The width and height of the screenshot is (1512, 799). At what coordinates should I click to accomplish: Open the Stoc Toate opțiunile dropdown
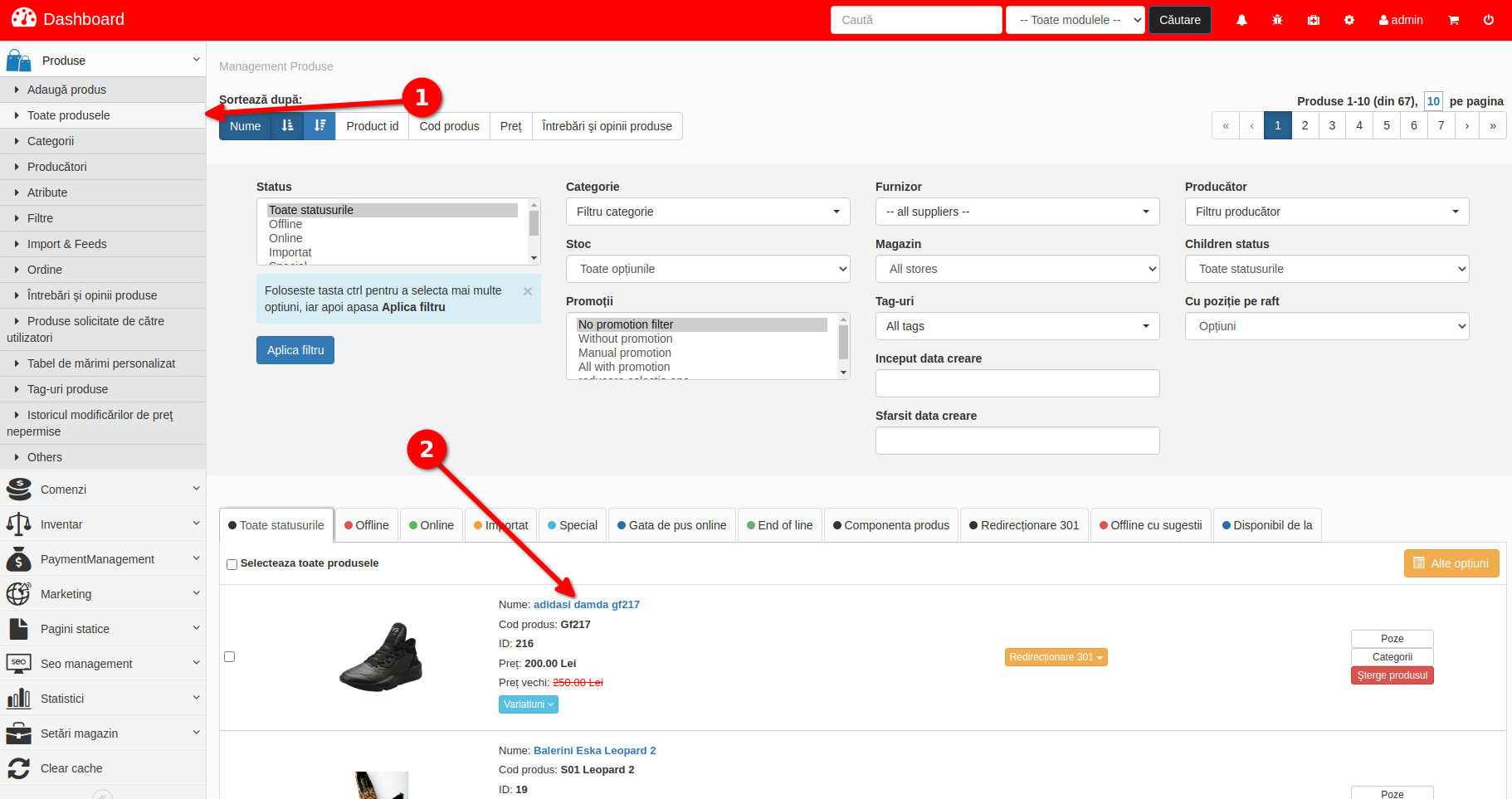click(x=708, y=269)
